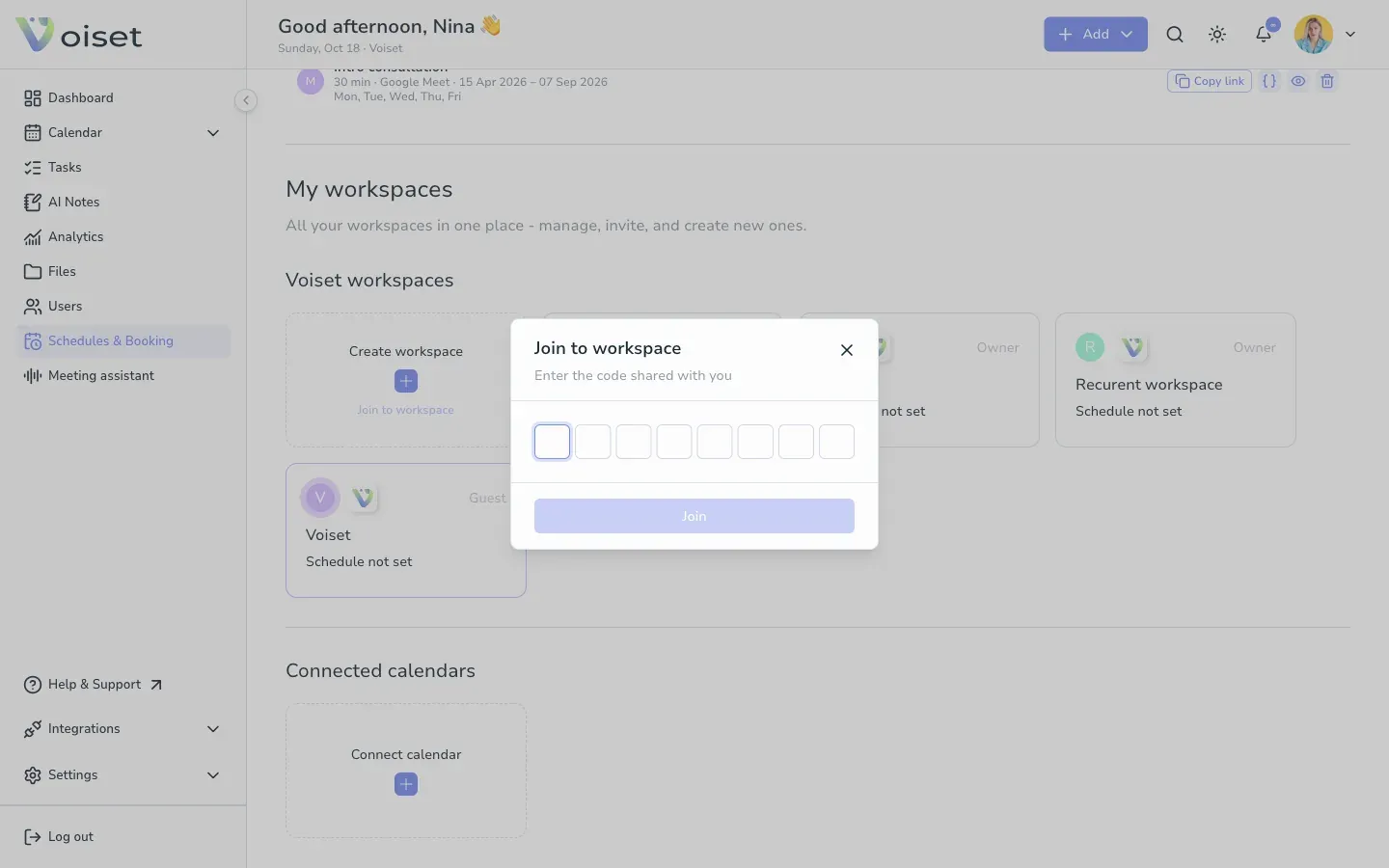Screen dimensions: 1389x868
Task: Open Users in sidebar
Action: tap(123, 307)
